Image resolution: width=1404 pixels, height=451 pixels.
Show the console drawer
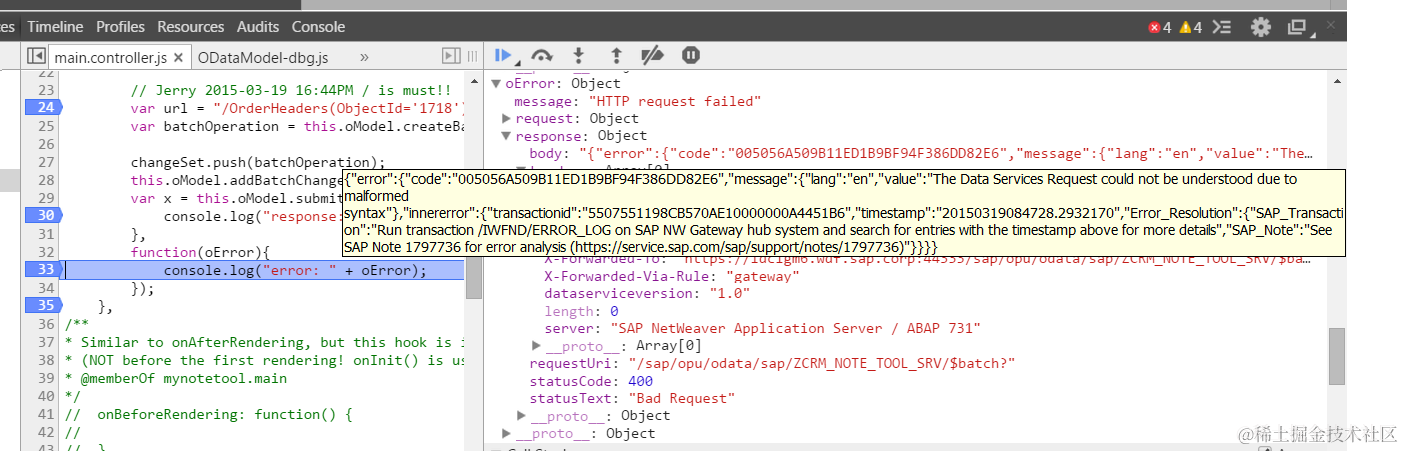1222,27
